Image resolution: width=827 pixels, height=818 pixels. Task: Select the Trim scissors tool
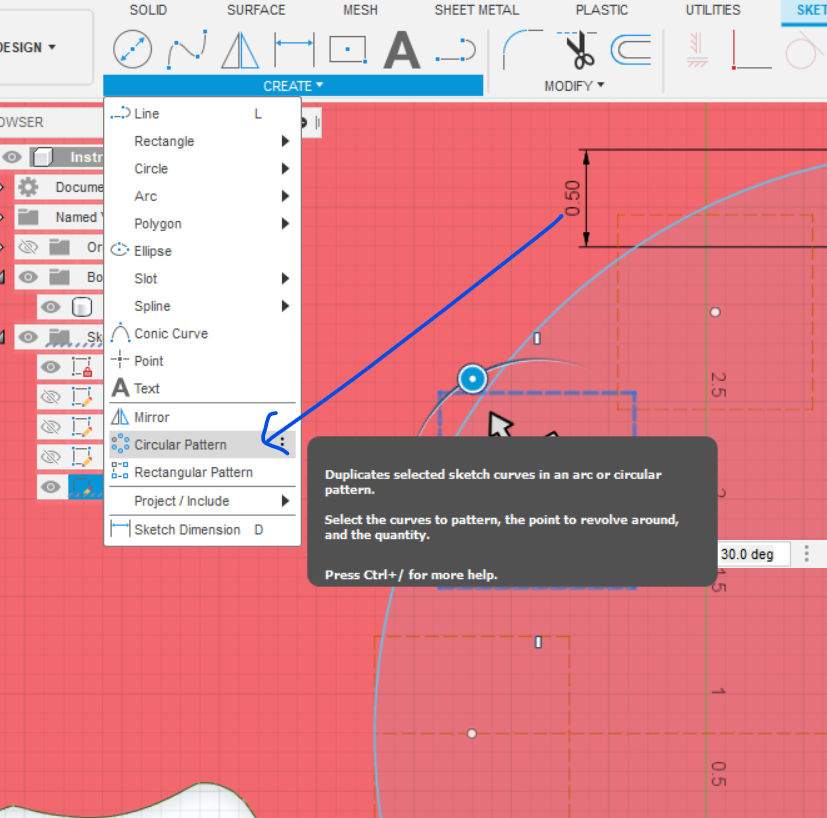[578, 50]
